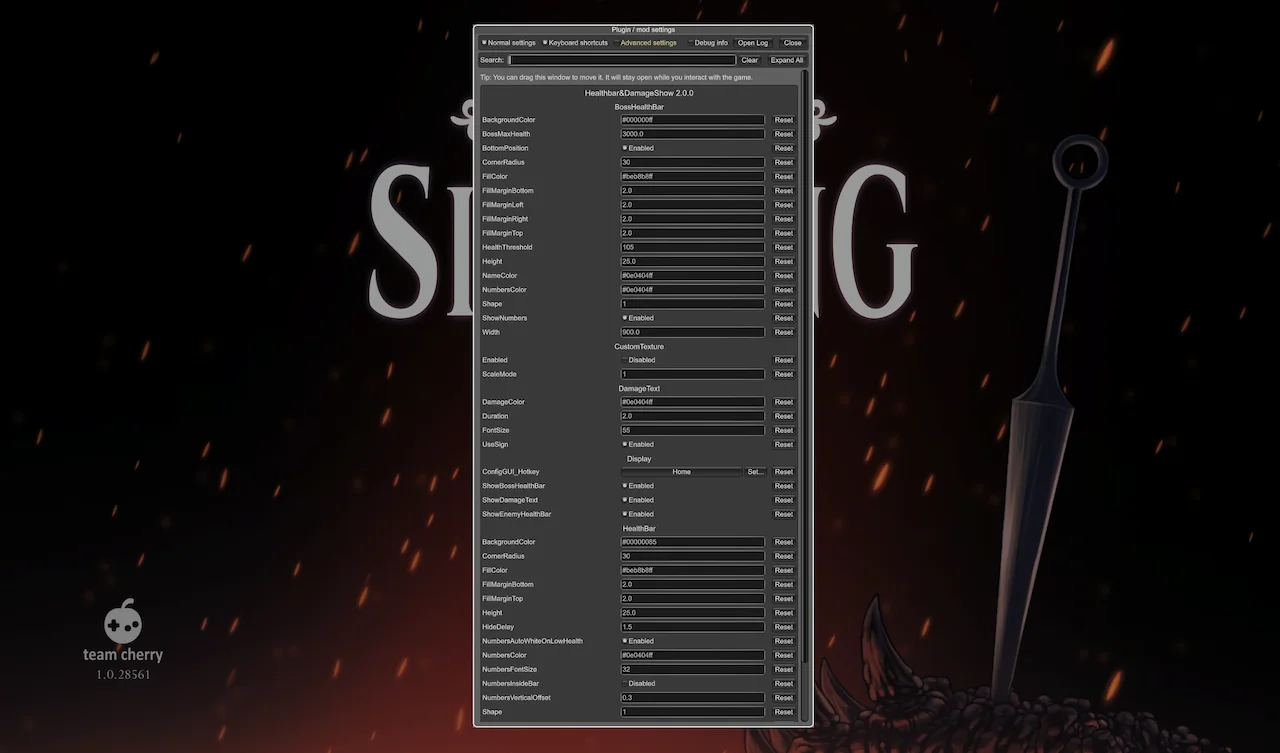Click the Duration value field
The width and height of the screenshot is (1280, 753).
(x=693, y=416)
